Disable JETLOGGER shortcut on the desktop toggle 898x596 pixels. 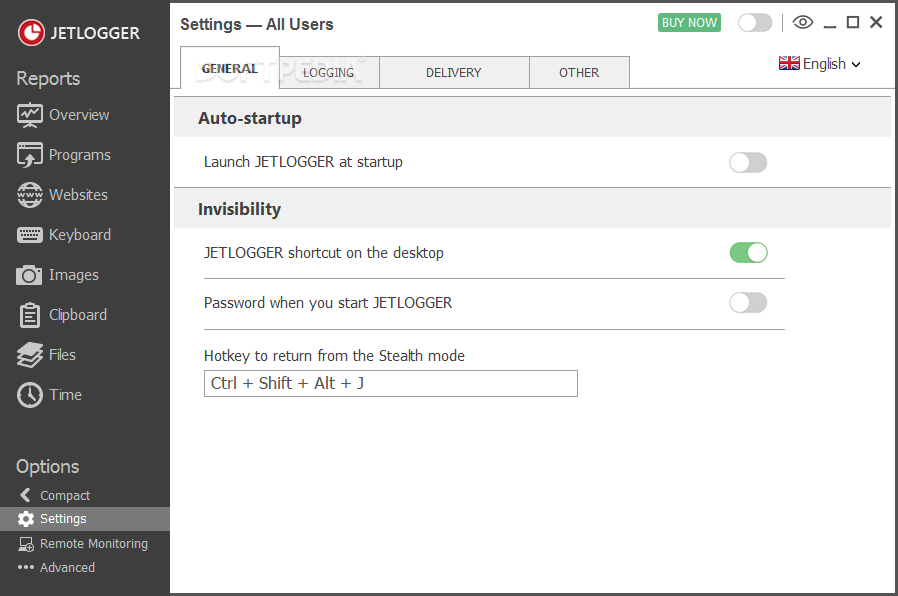coord(748,252)
